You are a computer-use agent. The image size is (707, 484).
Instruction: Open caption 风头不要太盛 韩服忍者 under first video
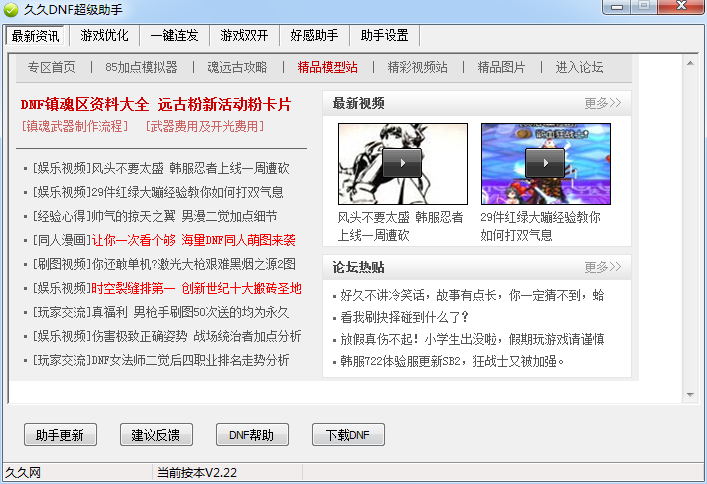(400, 217)
